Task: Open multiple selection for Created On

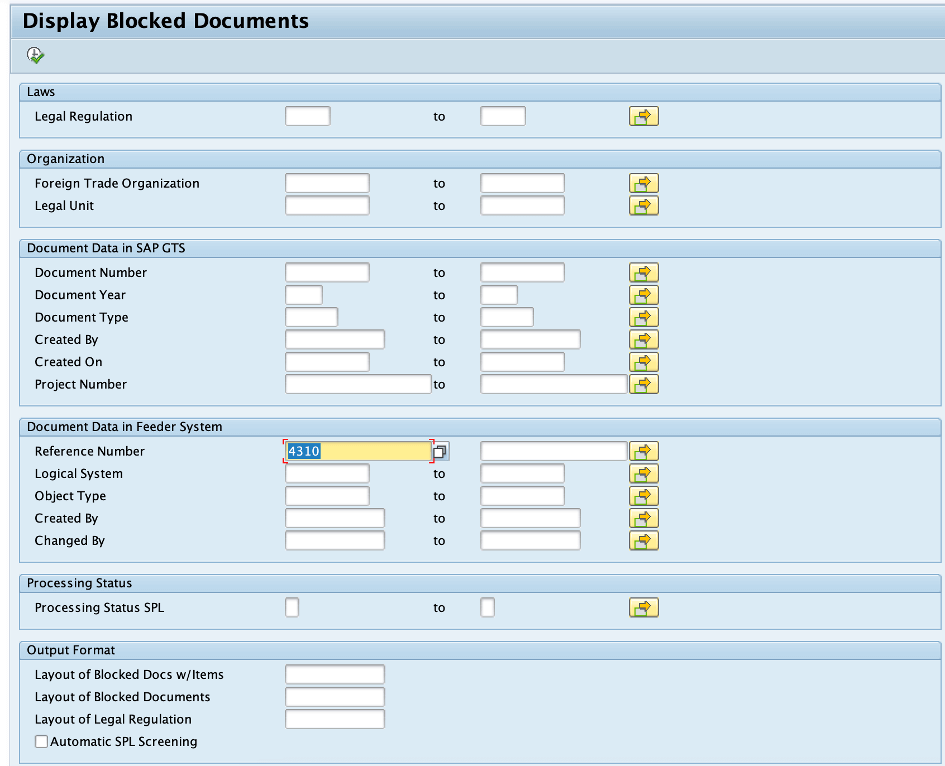Action: tap(644, 362)
